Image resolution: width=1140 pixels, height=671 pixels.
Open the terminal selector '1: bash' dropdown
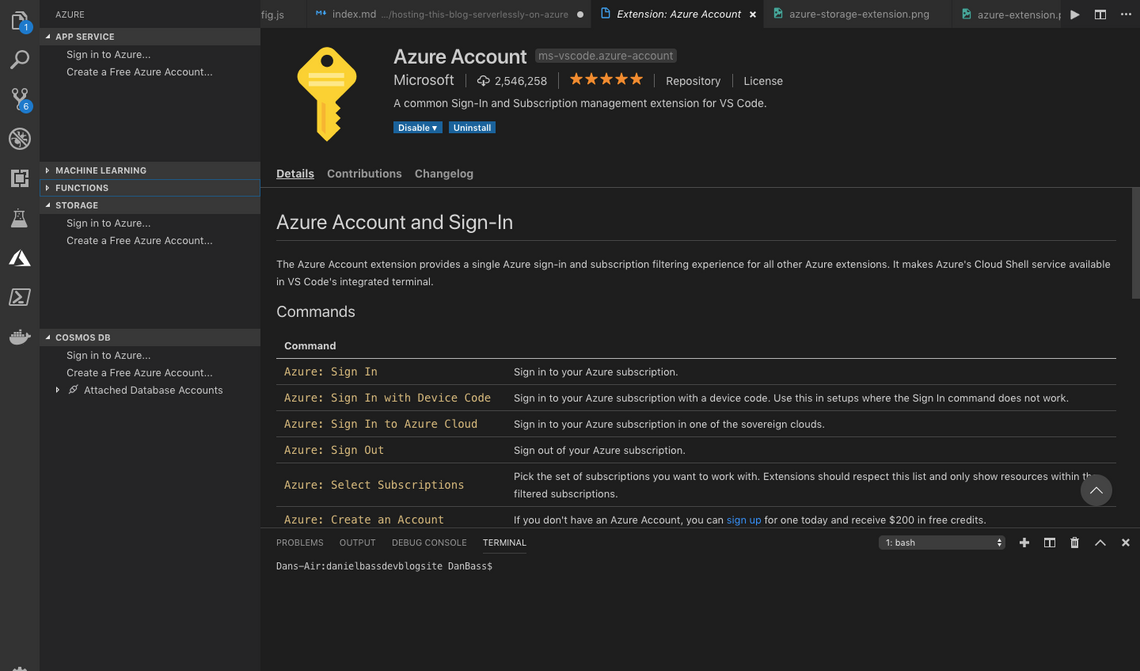tap(942, 543)
